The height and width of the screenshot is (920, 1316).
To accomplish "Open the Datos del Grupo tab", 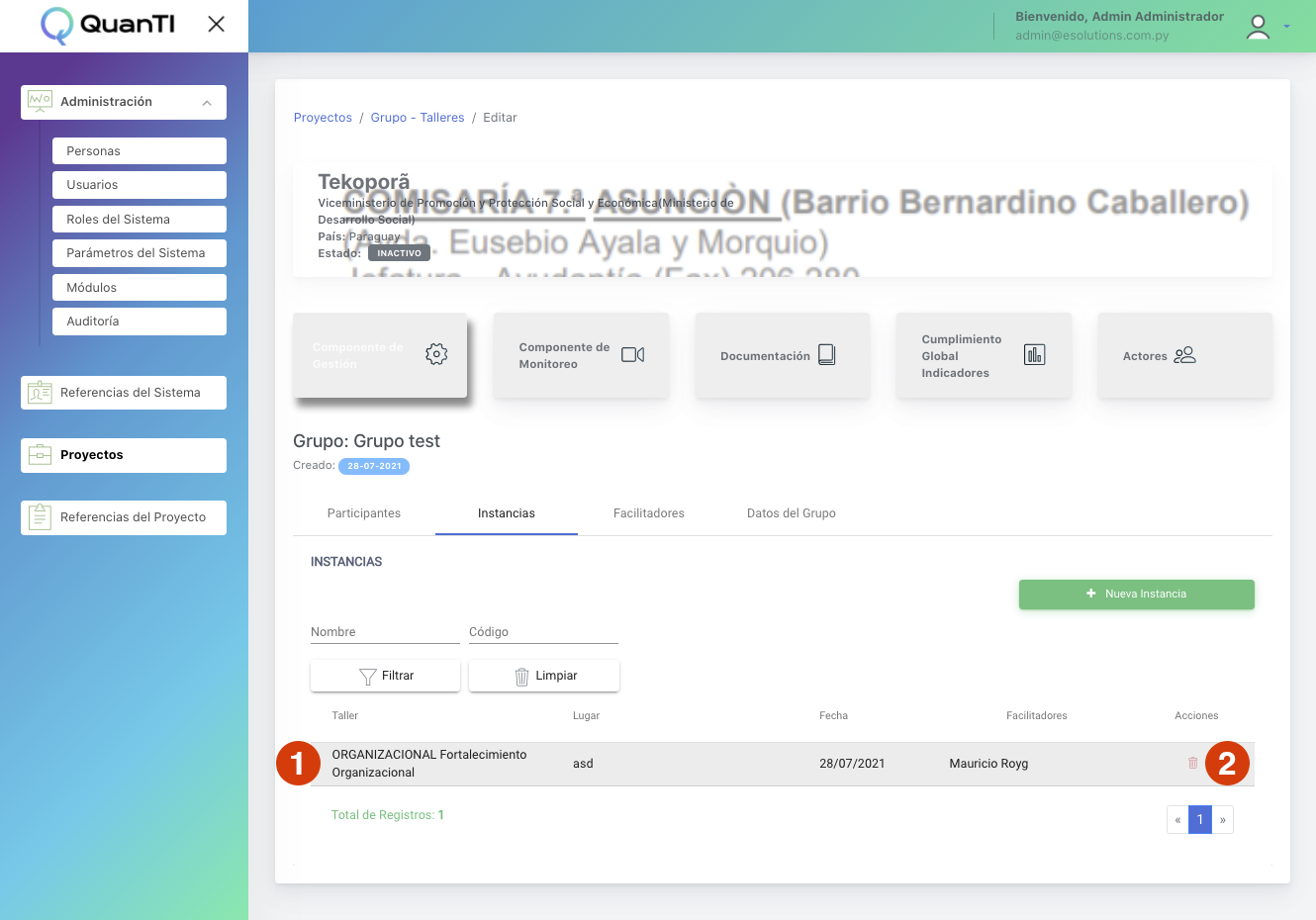I will pos(792,513).
